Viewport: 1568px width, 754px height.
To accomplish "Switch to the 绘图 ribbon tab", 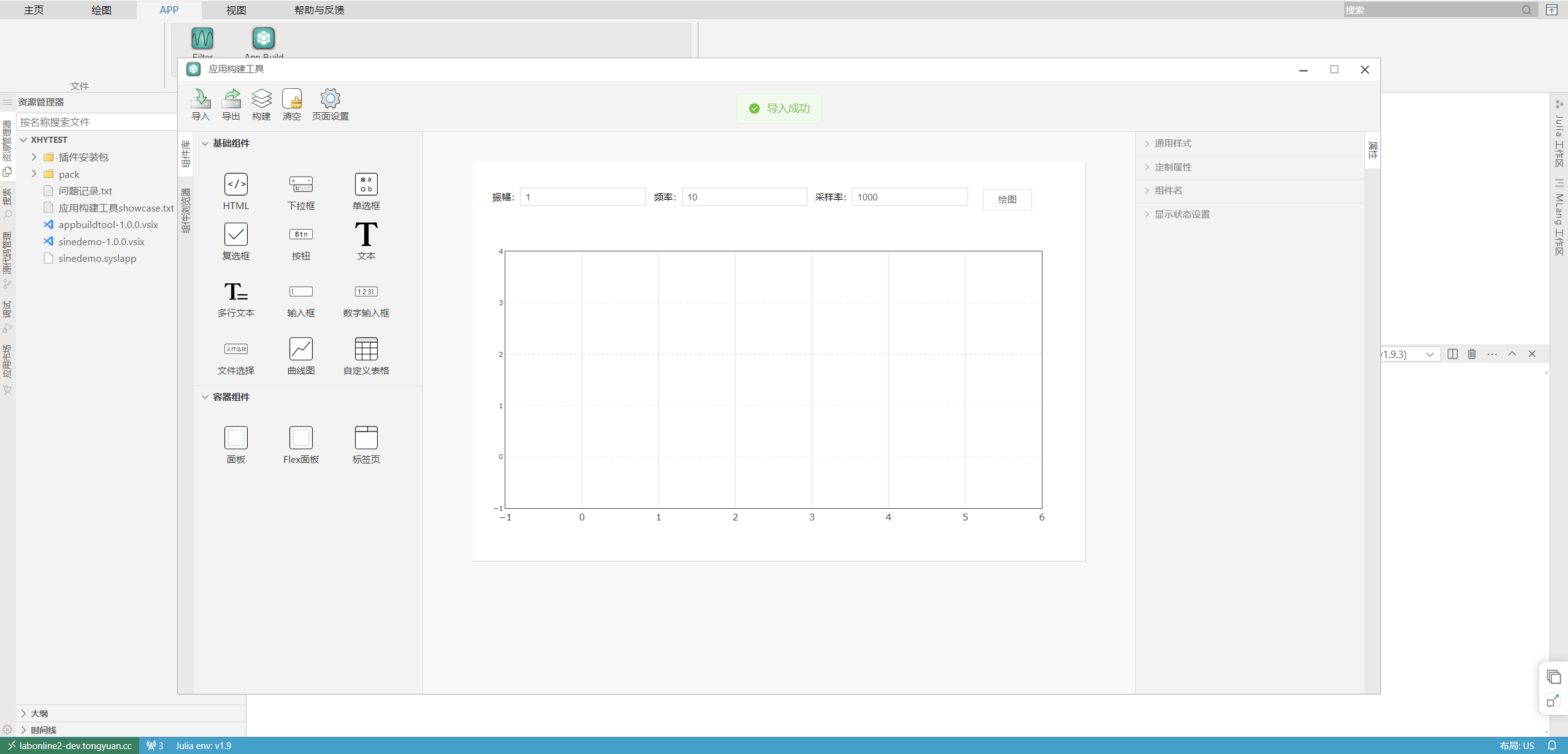I will pyautogui.click(x=101, y=10).
